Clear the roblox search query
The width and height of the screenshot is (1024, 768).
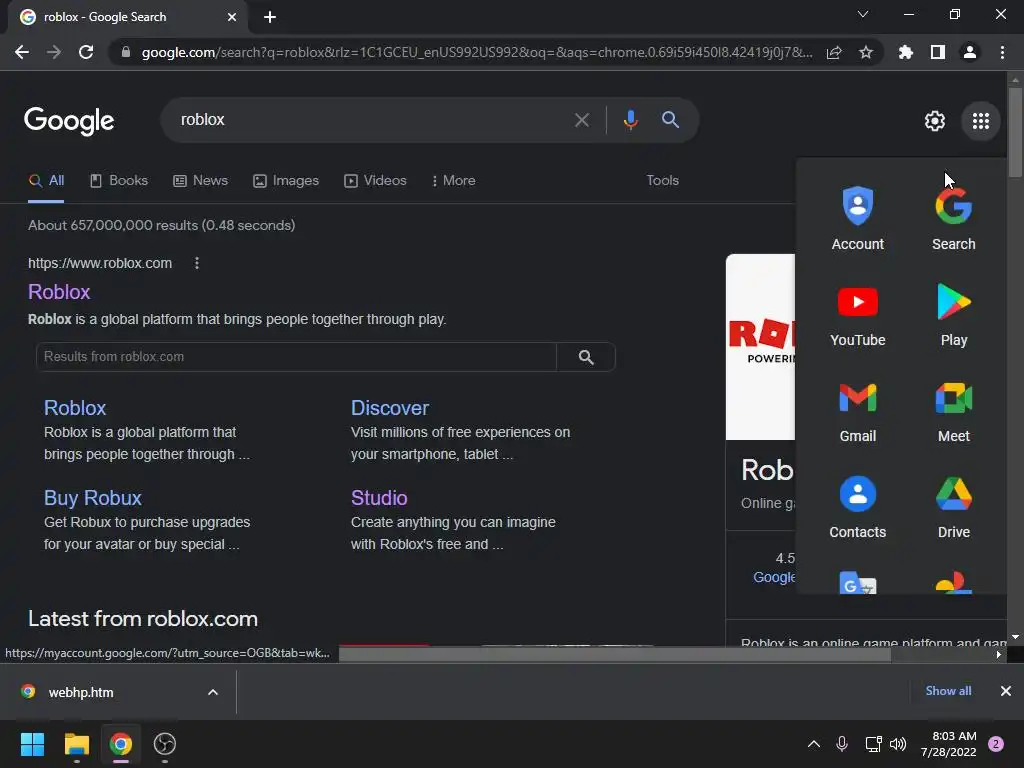(x=581, y=120)
